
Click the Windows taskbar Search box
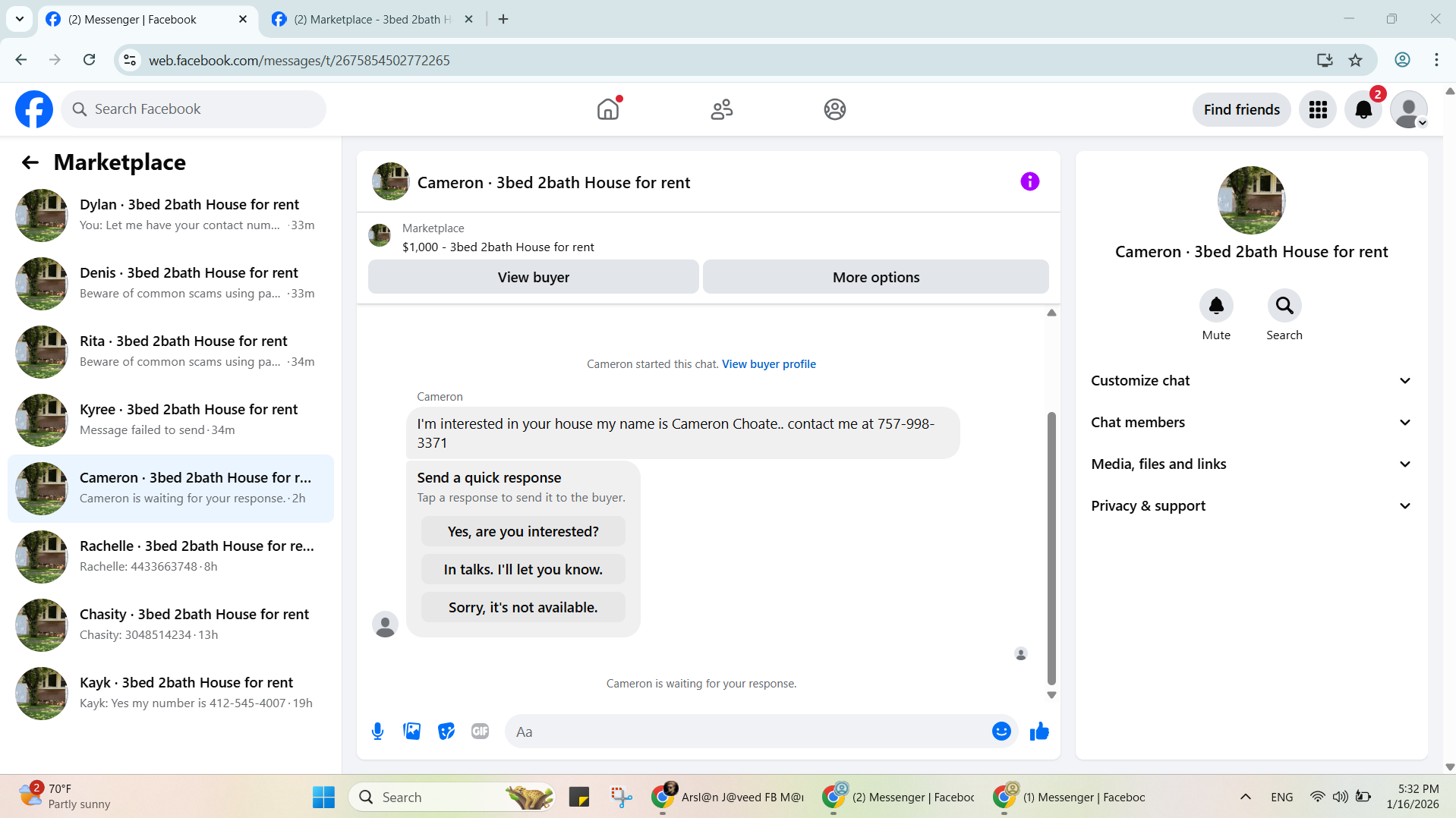point(451,797)
